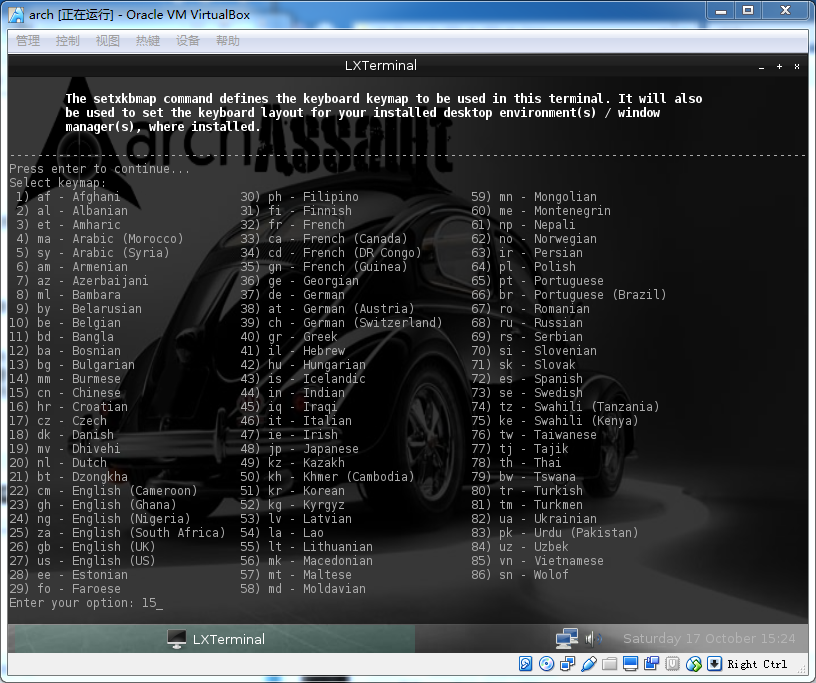Maximize LXTerminal using the plus button
The image size is (816, 683).
779,67
